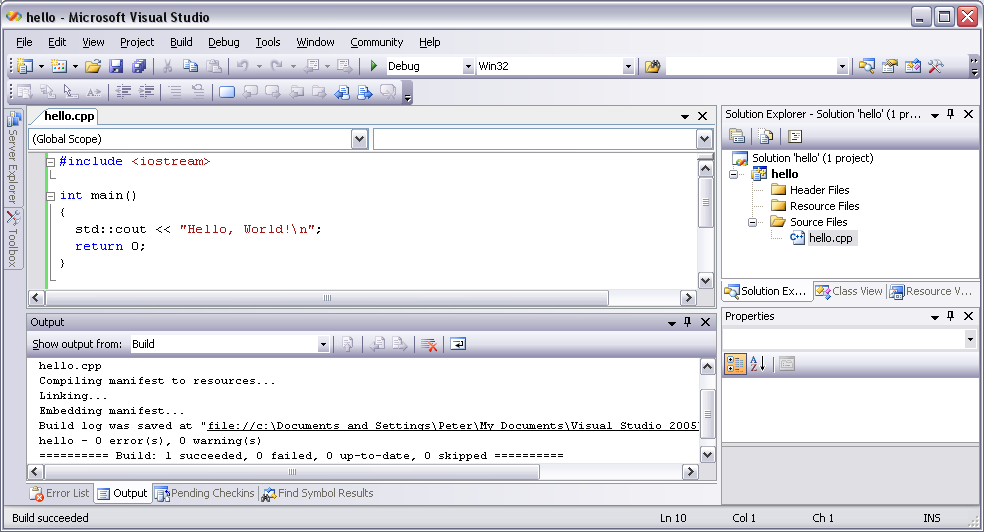Open the Debug configuration dropdown

[467, 66]
